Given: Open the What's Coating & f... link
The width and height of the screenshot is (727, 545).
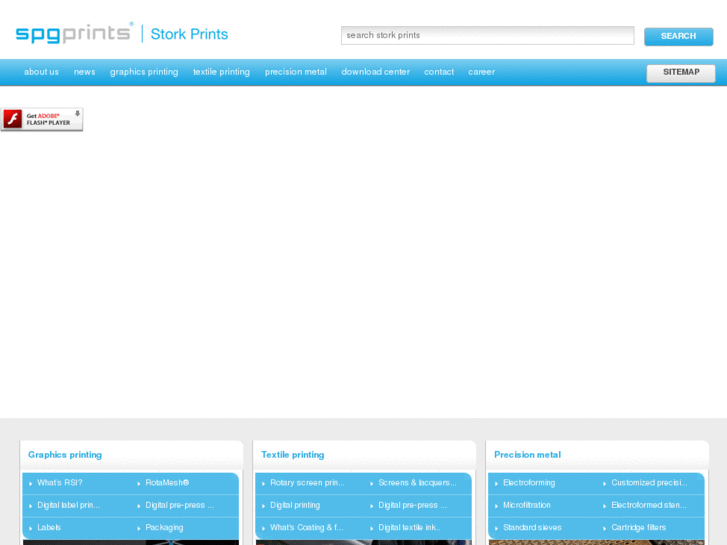Looking at the screenshot, I should point(306,527).
